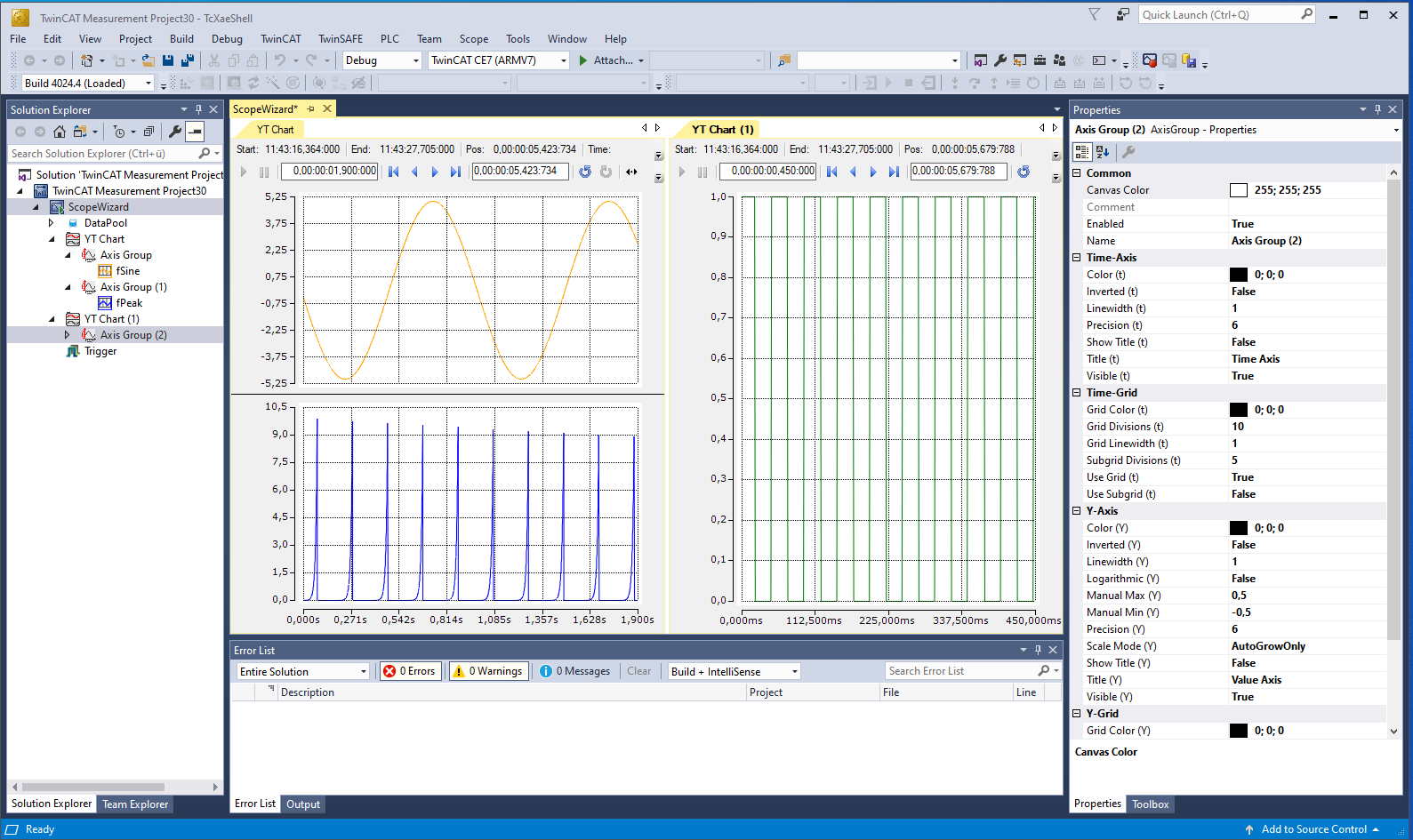This screenshot has width=1413, height=840.
Task: Click the horizontal fit arrows icon in YT Chart
Action: pos(631,172)
